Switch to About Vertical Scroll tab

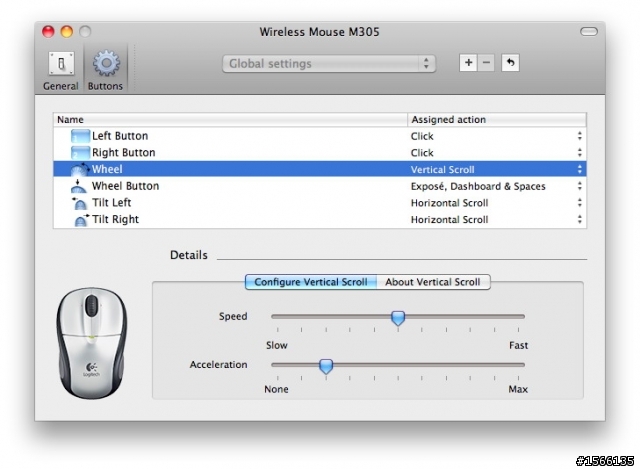[x=433, y=282]
